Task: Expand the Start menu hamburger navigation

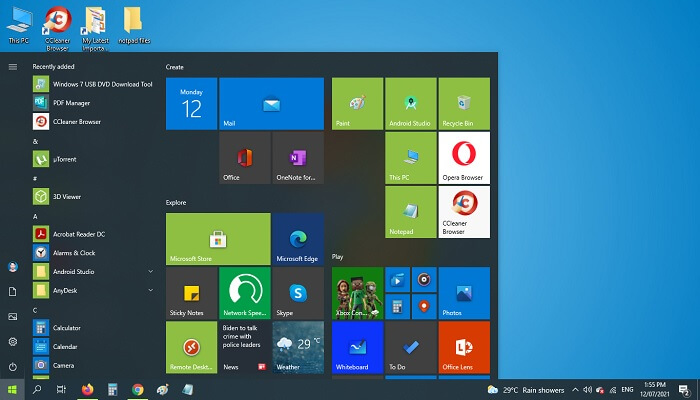Action: 12,67
